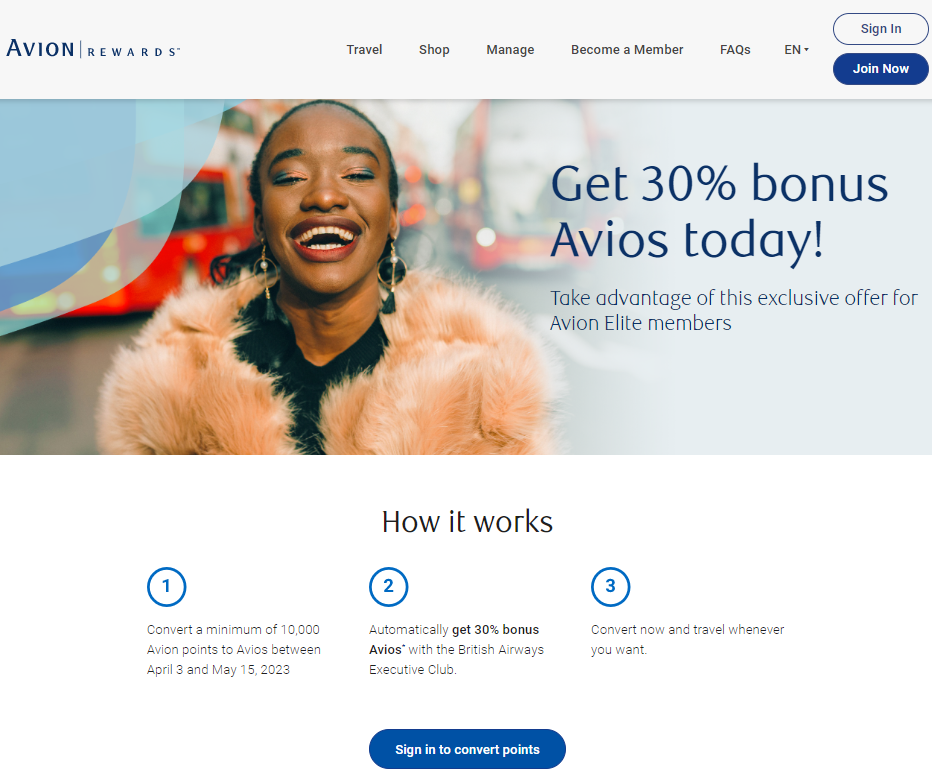Open the Travel menu
The width and height of the screenshot is (932, 777).
click(364, 50)
